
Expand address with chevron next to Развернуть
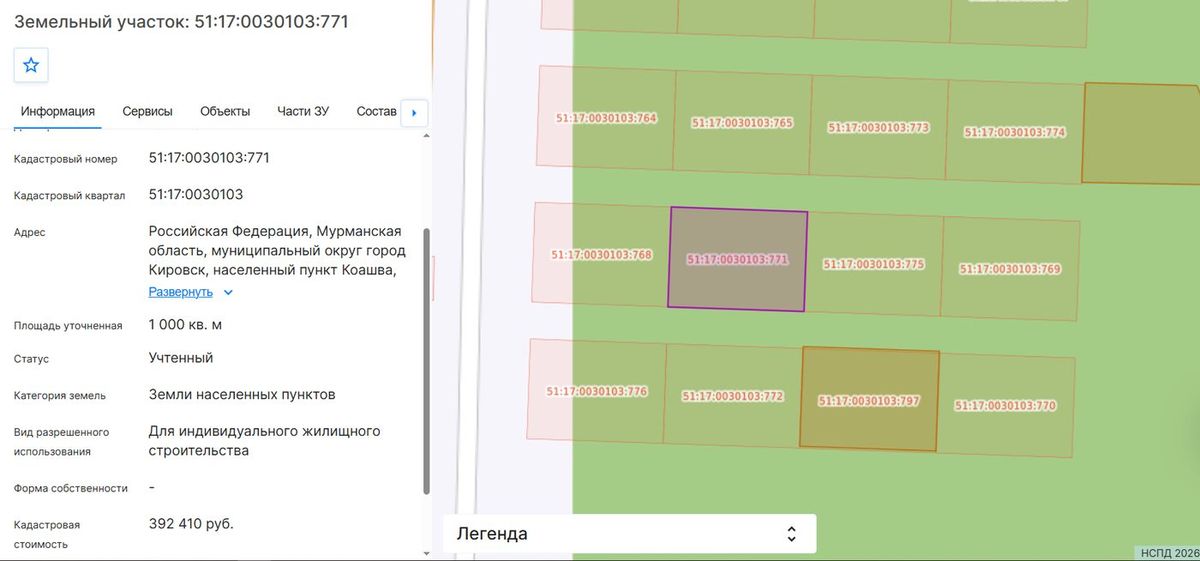pos(228,292)
